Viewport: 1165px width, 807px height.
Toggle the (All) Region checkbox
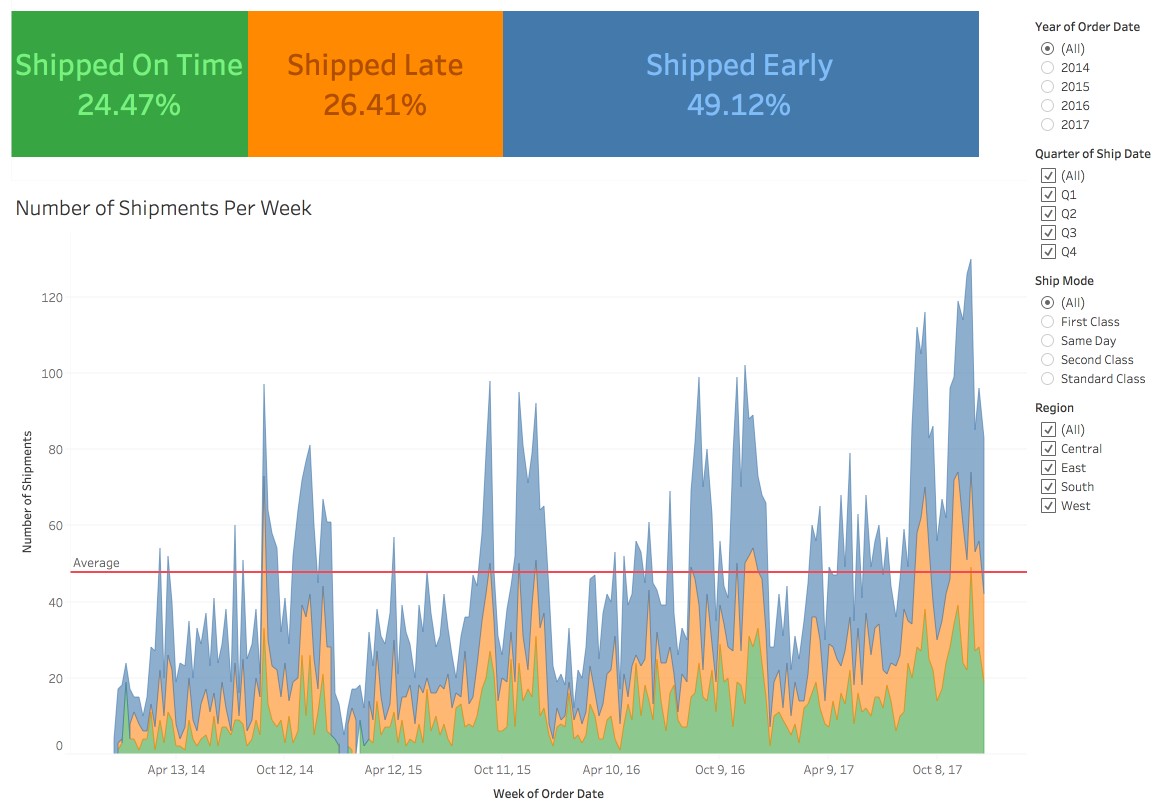pos(1048,429)
